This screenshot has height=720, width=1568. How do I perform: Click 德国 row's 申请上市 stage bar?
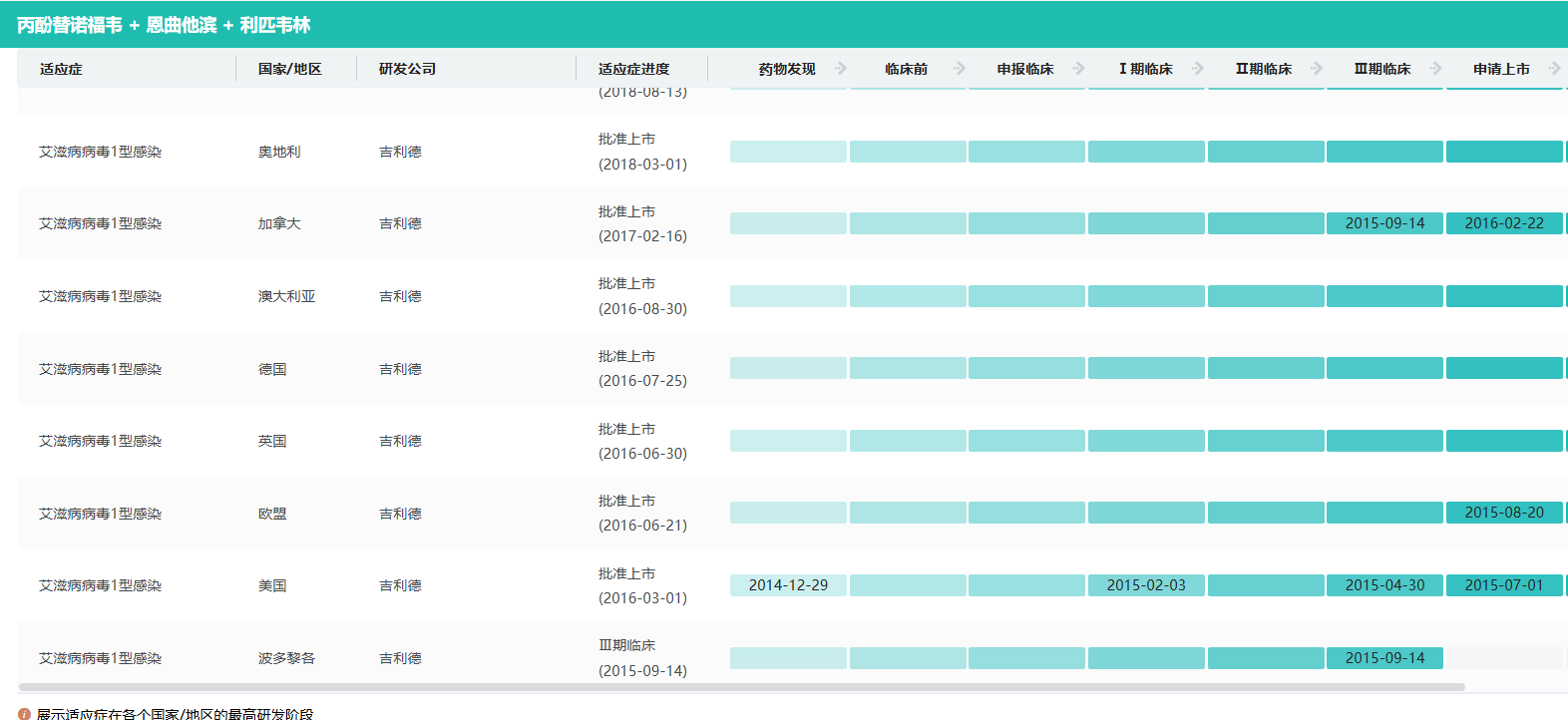(1504, 368)
